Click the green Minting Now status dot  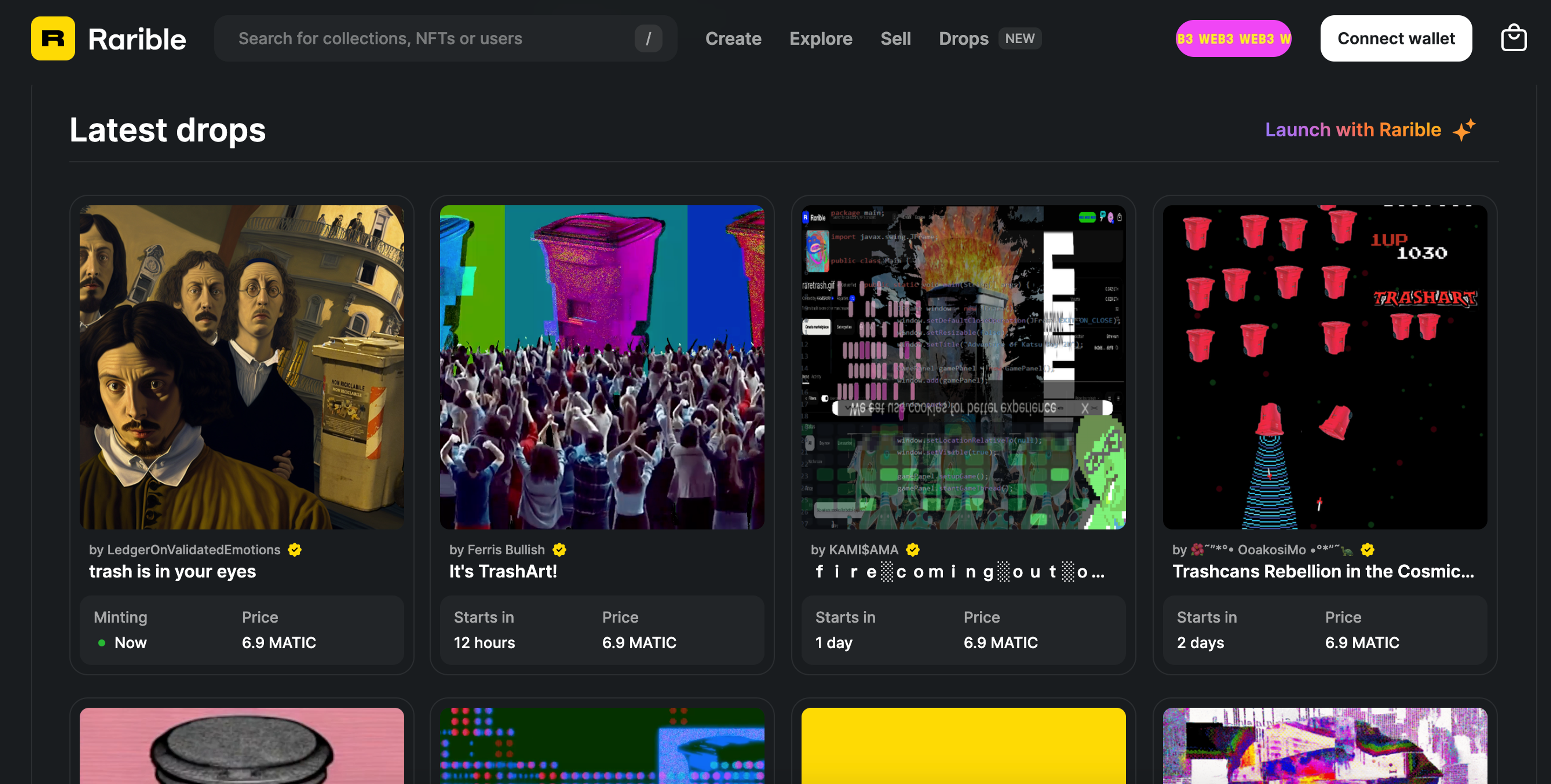point(102,643)
